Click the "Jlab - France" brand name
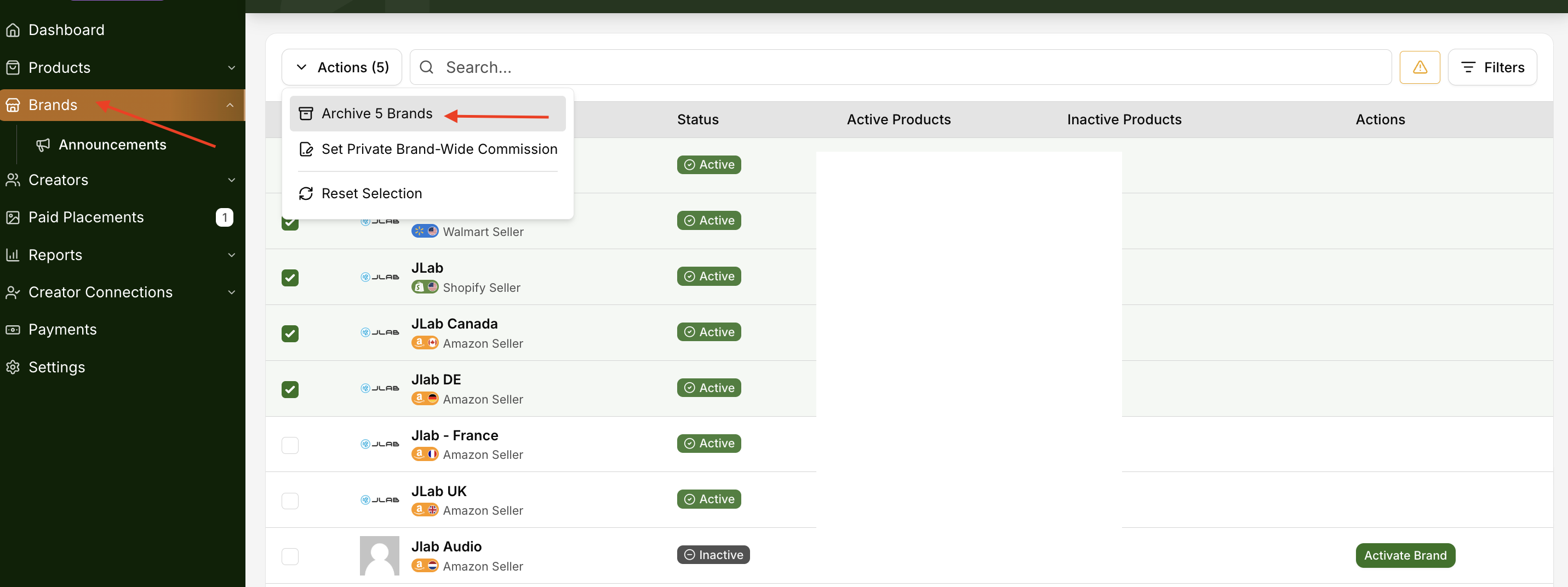 coord(455,435)
